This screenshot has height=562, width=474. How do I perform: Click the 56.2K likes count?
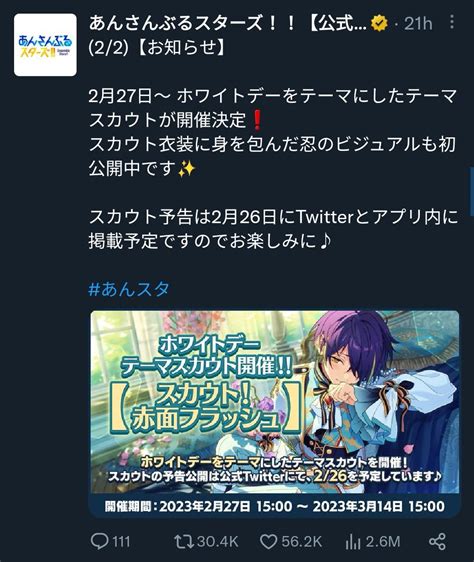point(302,541)
